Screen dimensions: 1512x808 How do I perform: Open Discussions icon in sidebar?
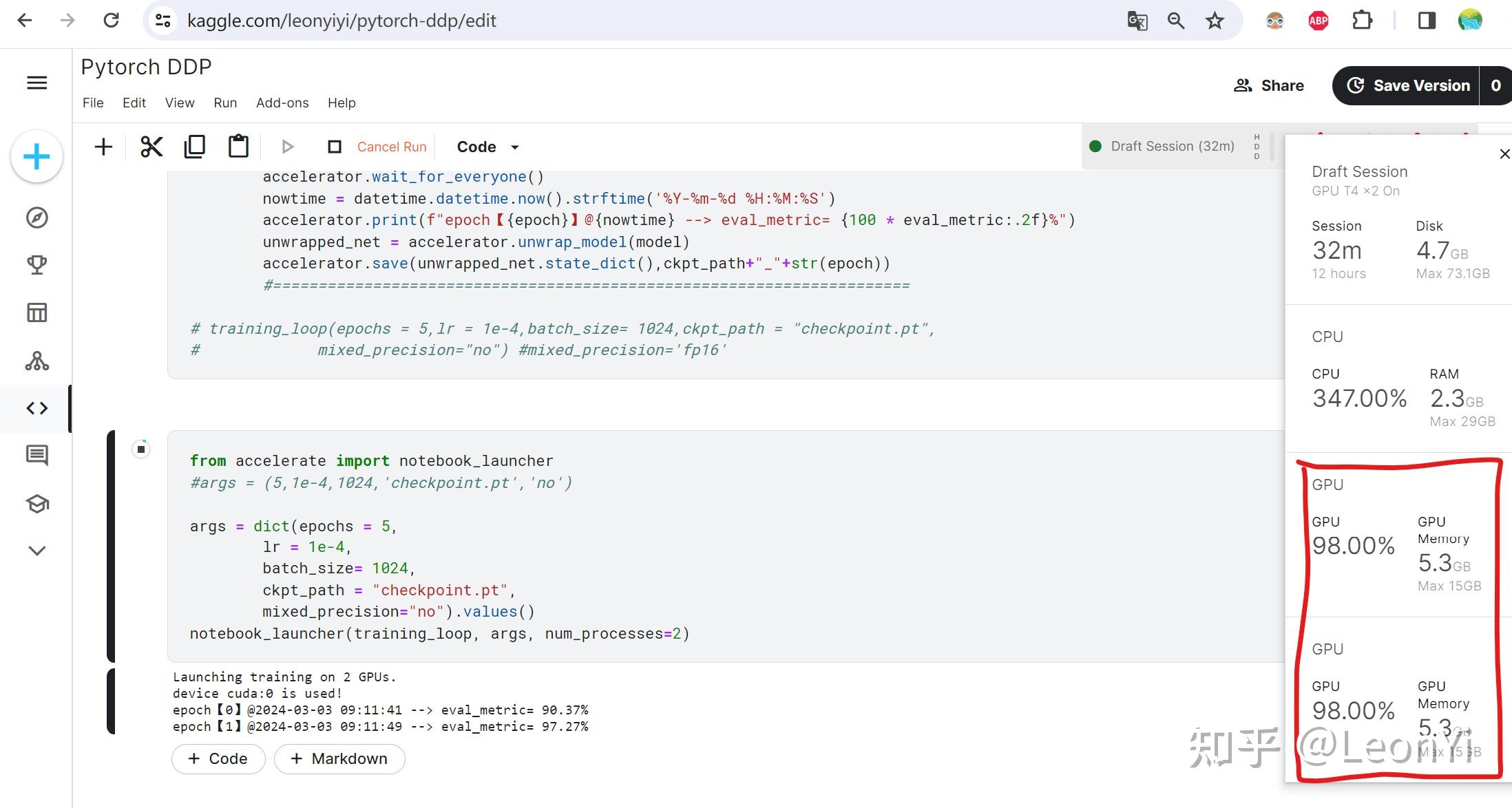(37, 455)
